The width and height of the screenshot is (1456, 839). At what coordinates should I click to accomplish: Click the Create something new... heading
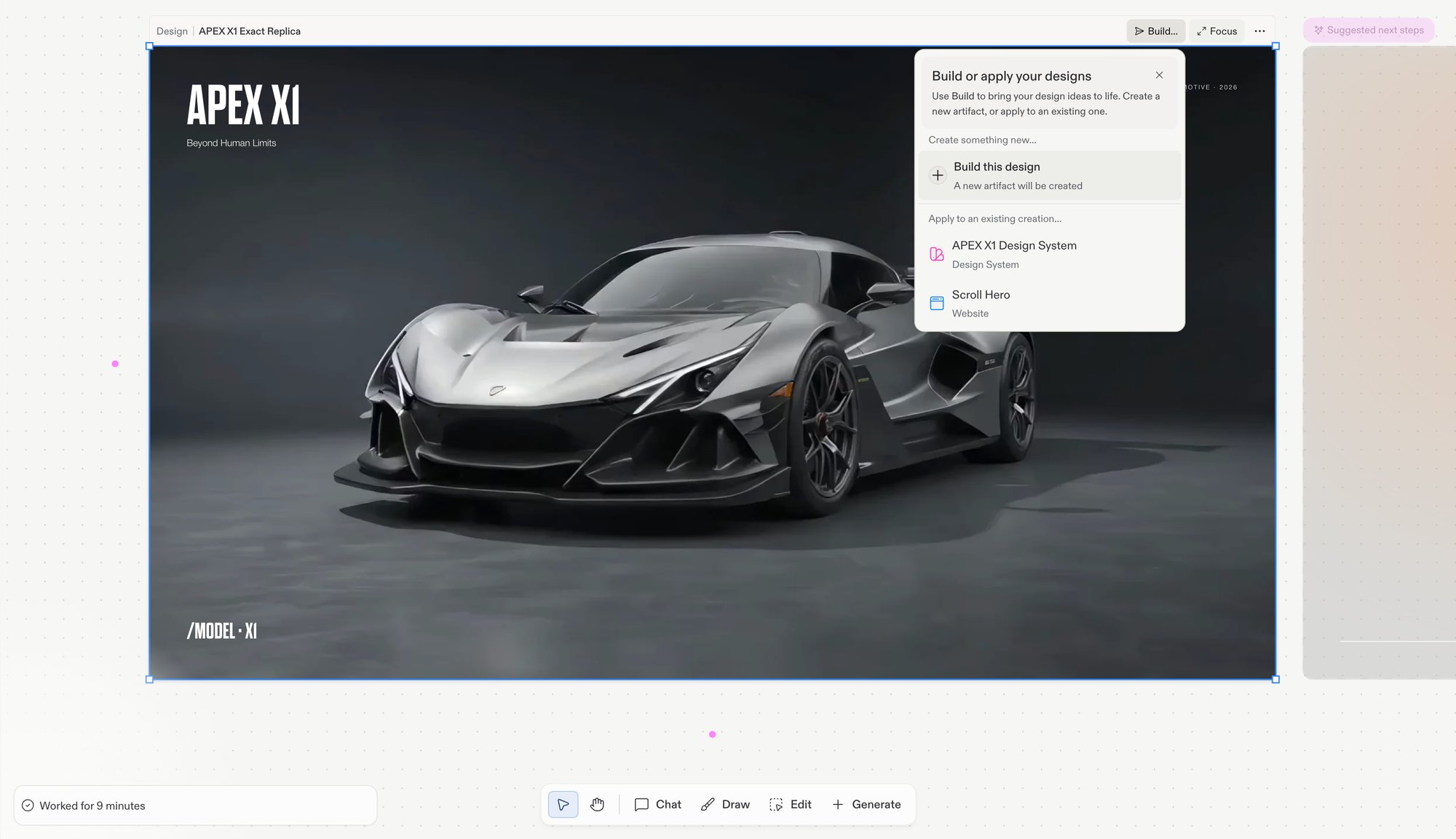click(x=982, y=140)
